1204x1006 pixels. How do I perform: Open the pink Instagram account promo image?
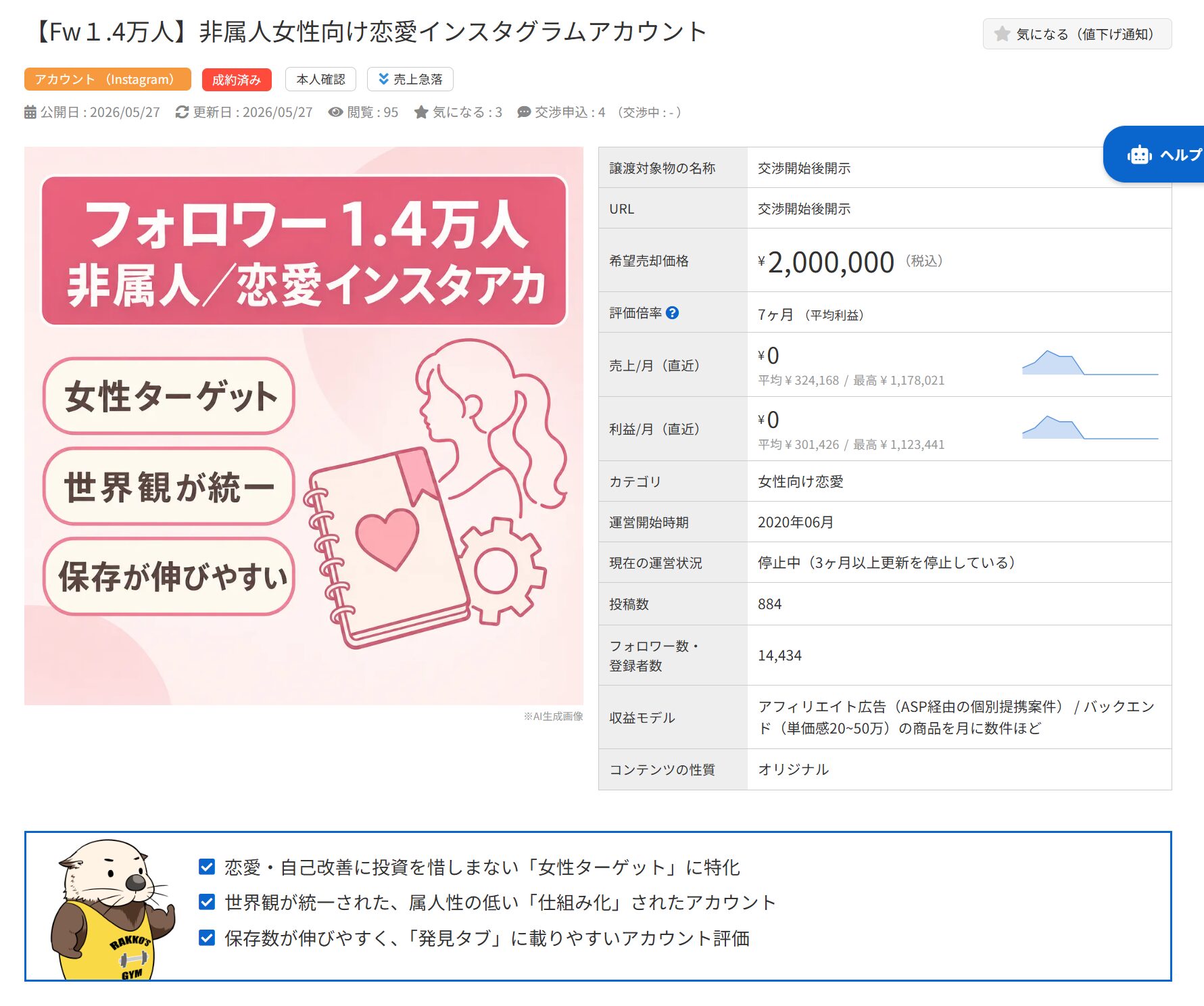304,426
